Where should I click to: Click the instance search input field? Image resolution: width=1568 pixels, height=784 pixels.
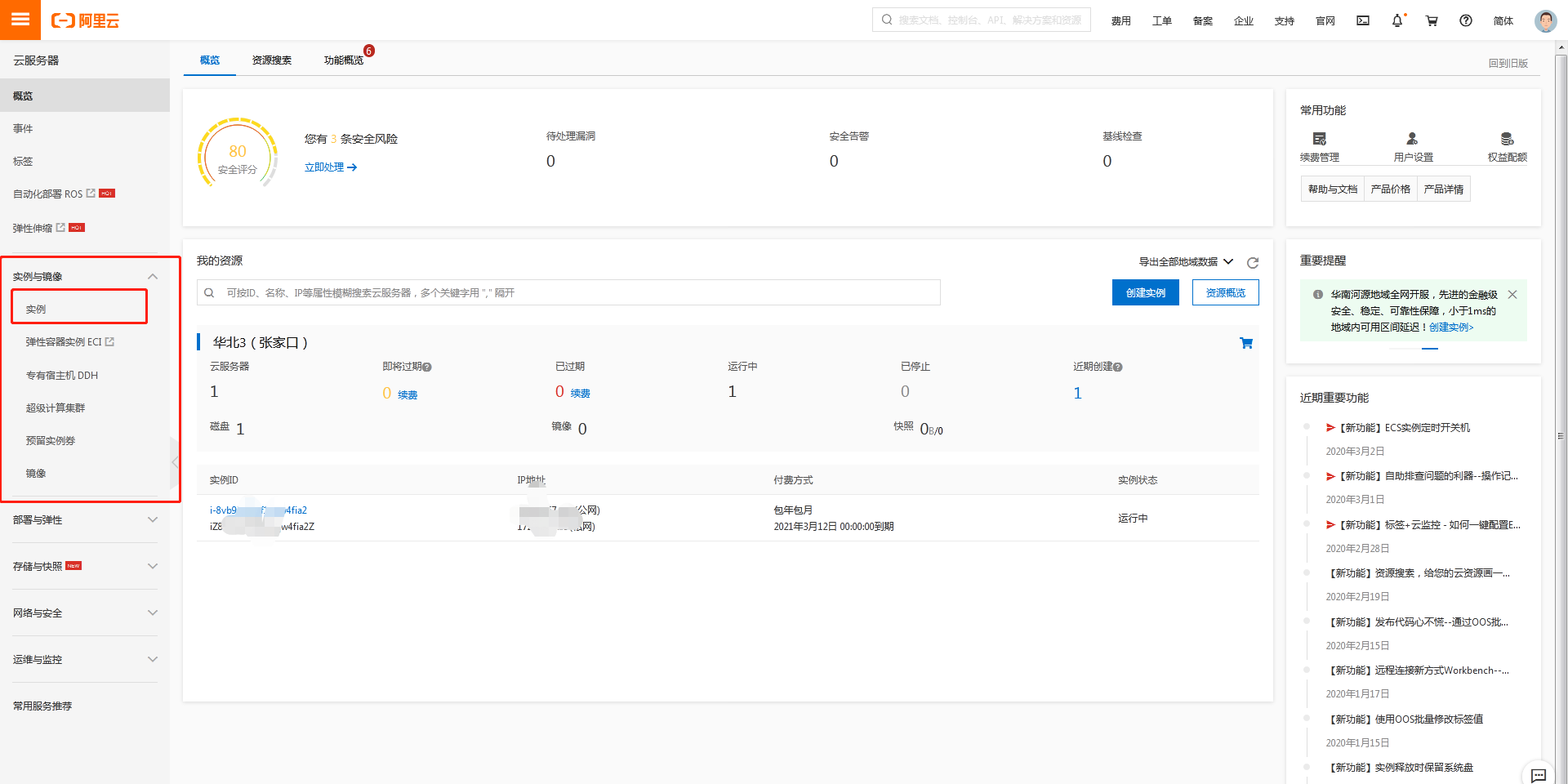[568, 292]
